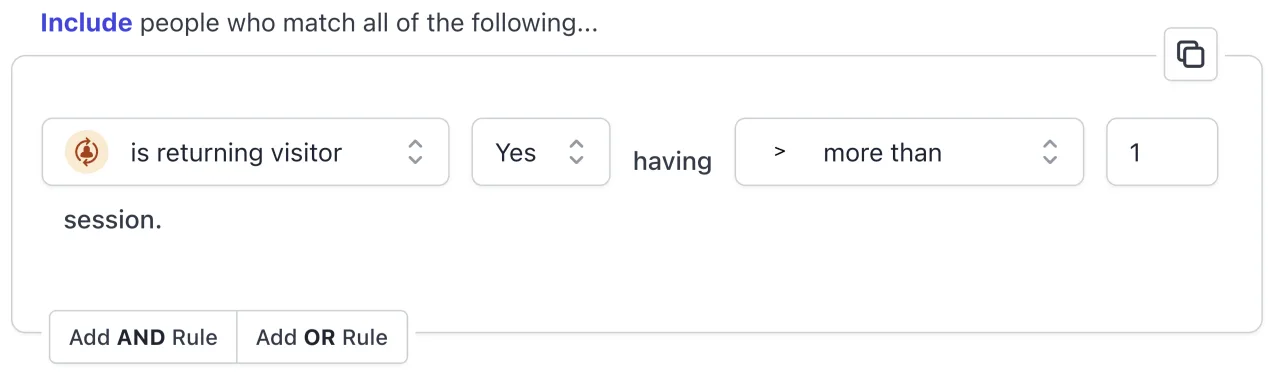Click the up-down arrows beside returning visitor

tap(415, 152)
